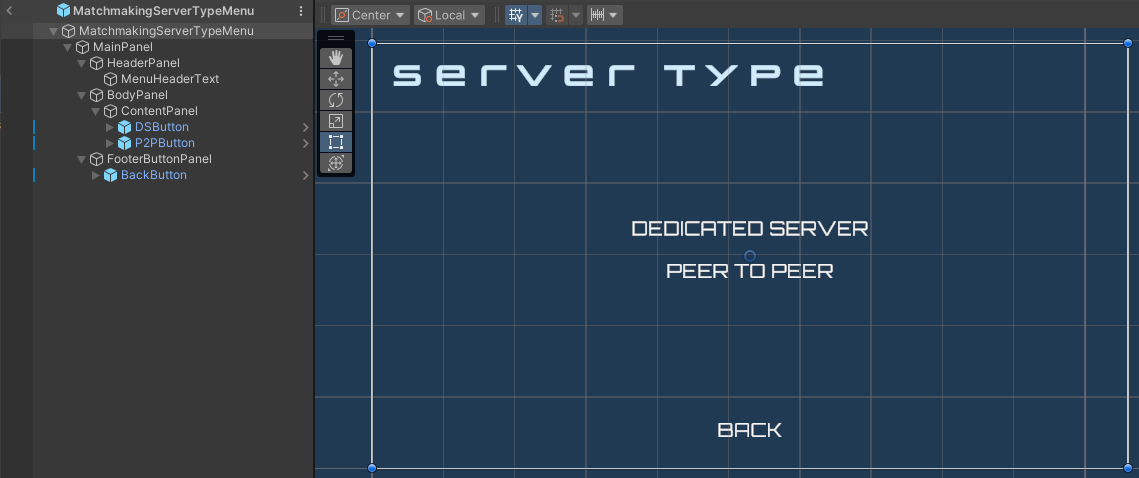Select MainPanel in the hierarchy
Viewport: 1139px width, 478px height.
pos(123,47)
